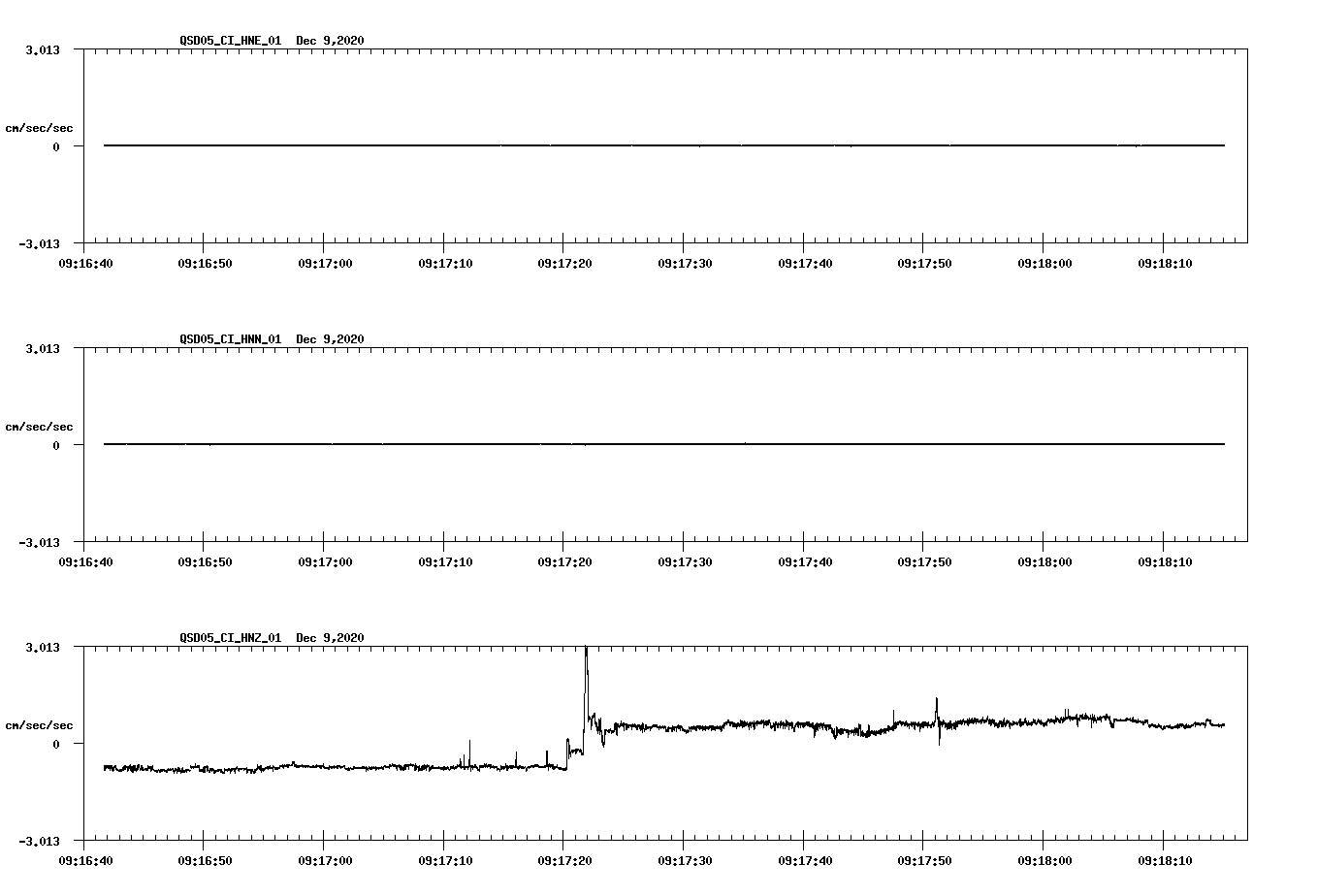Click the cm/sec/sec unit label on middle plot
Viewport: 1317px width, 896px height.
pyautogui.click(x=41, y=425)
